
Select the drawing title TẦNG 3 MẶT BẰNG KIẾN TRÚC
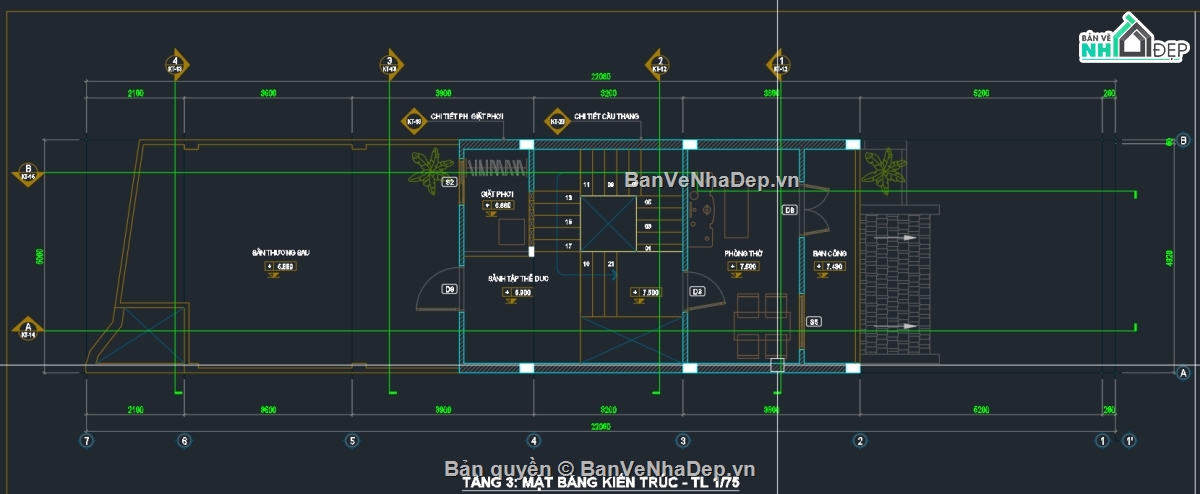[x=600, y=482]
